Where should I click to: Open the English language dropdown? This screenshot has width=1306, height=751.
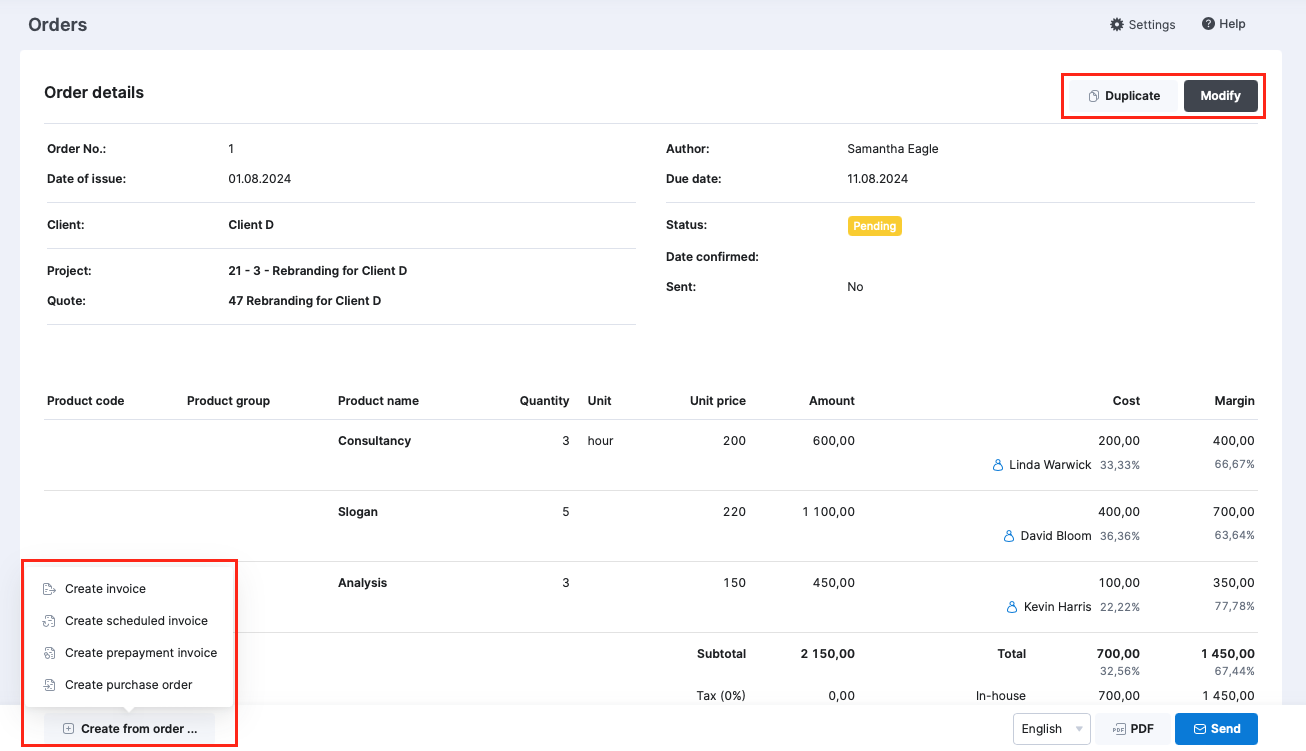[x=1051, y=729]
